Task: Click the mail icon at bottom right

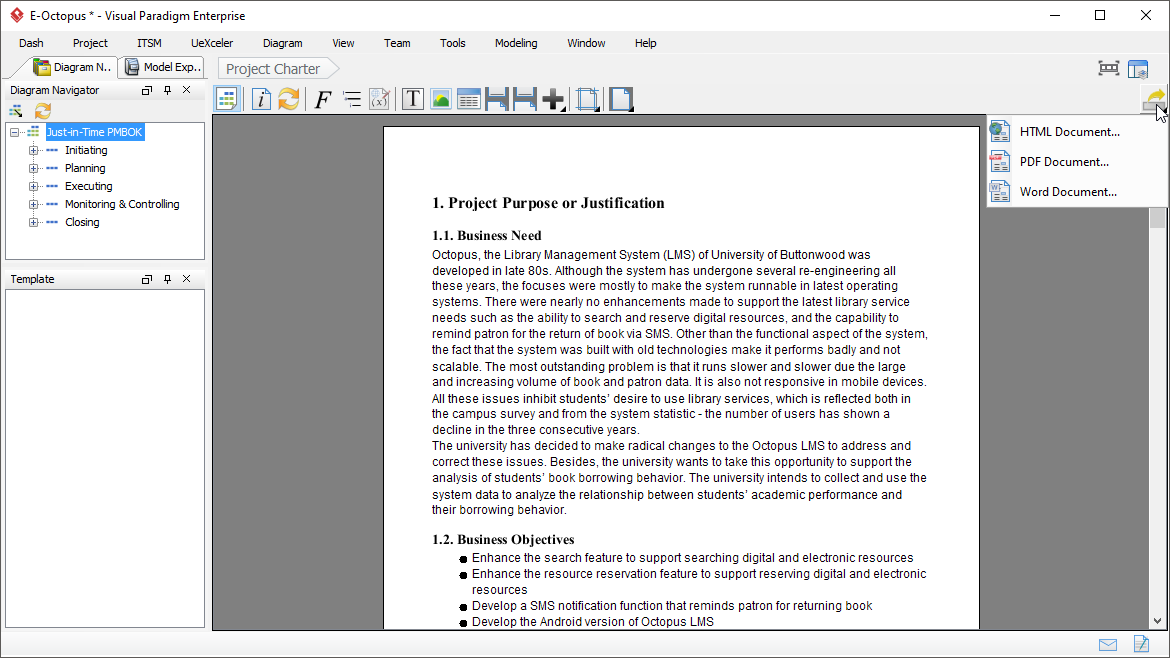Action: tap(1107, 644)
